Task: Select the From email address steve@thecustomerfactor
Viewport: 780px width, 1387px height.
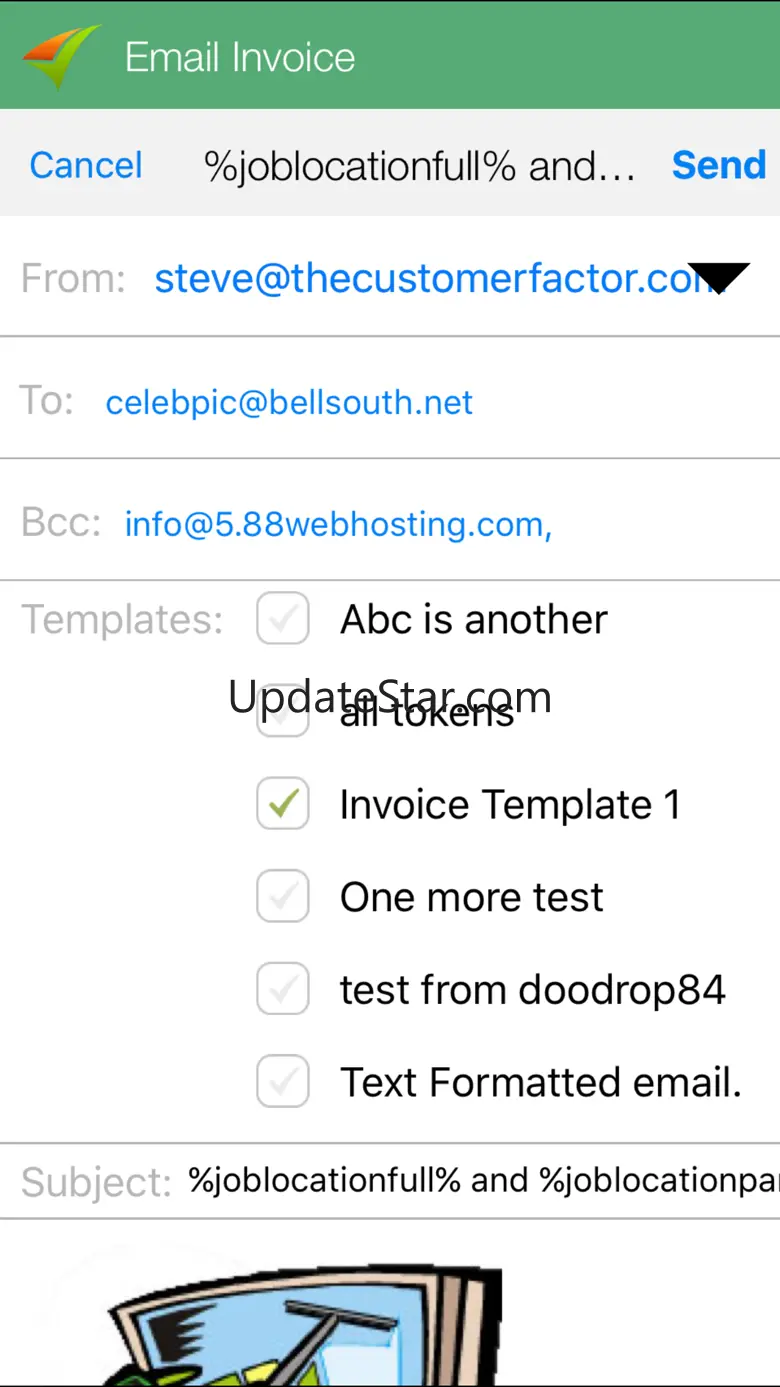Action: pos(420,278)
